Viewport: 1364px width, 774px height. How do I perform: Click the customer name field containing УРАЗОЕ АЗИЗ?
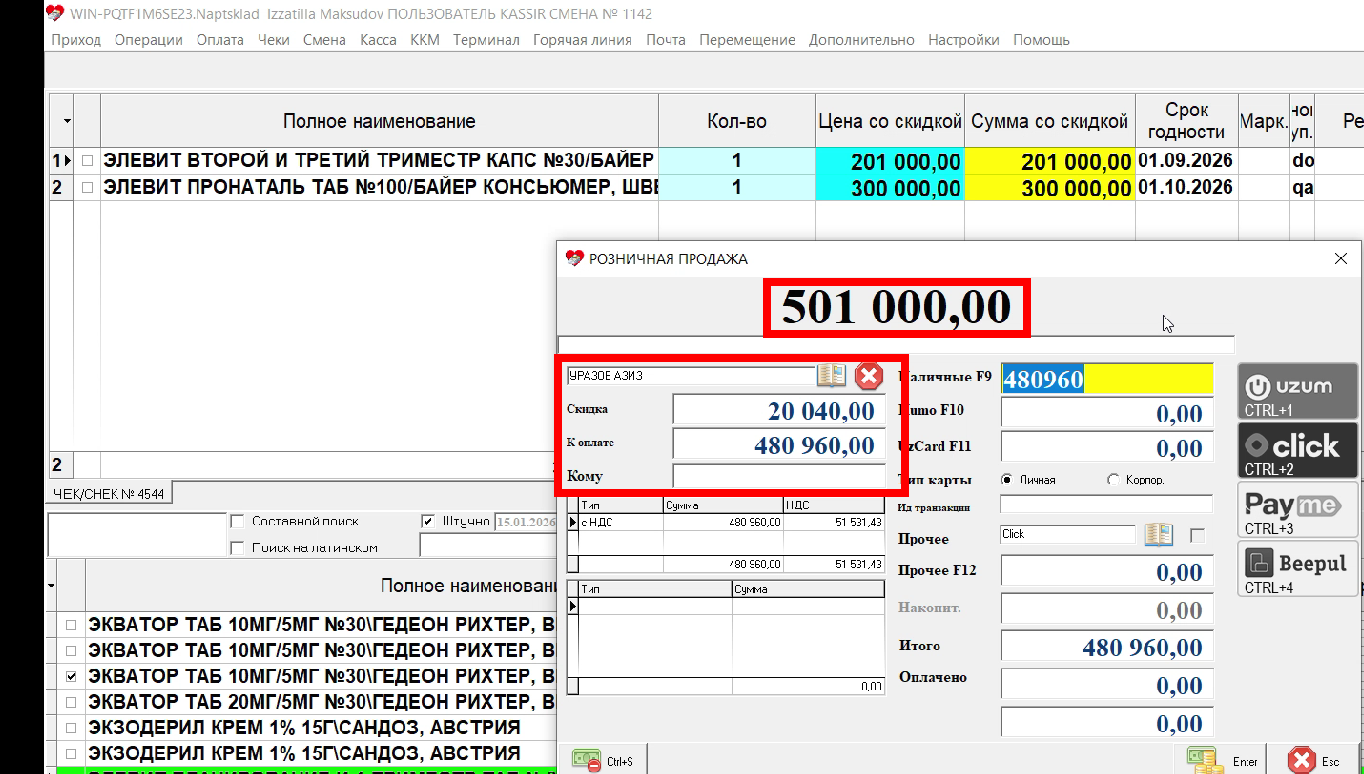(x=690, y=376)
